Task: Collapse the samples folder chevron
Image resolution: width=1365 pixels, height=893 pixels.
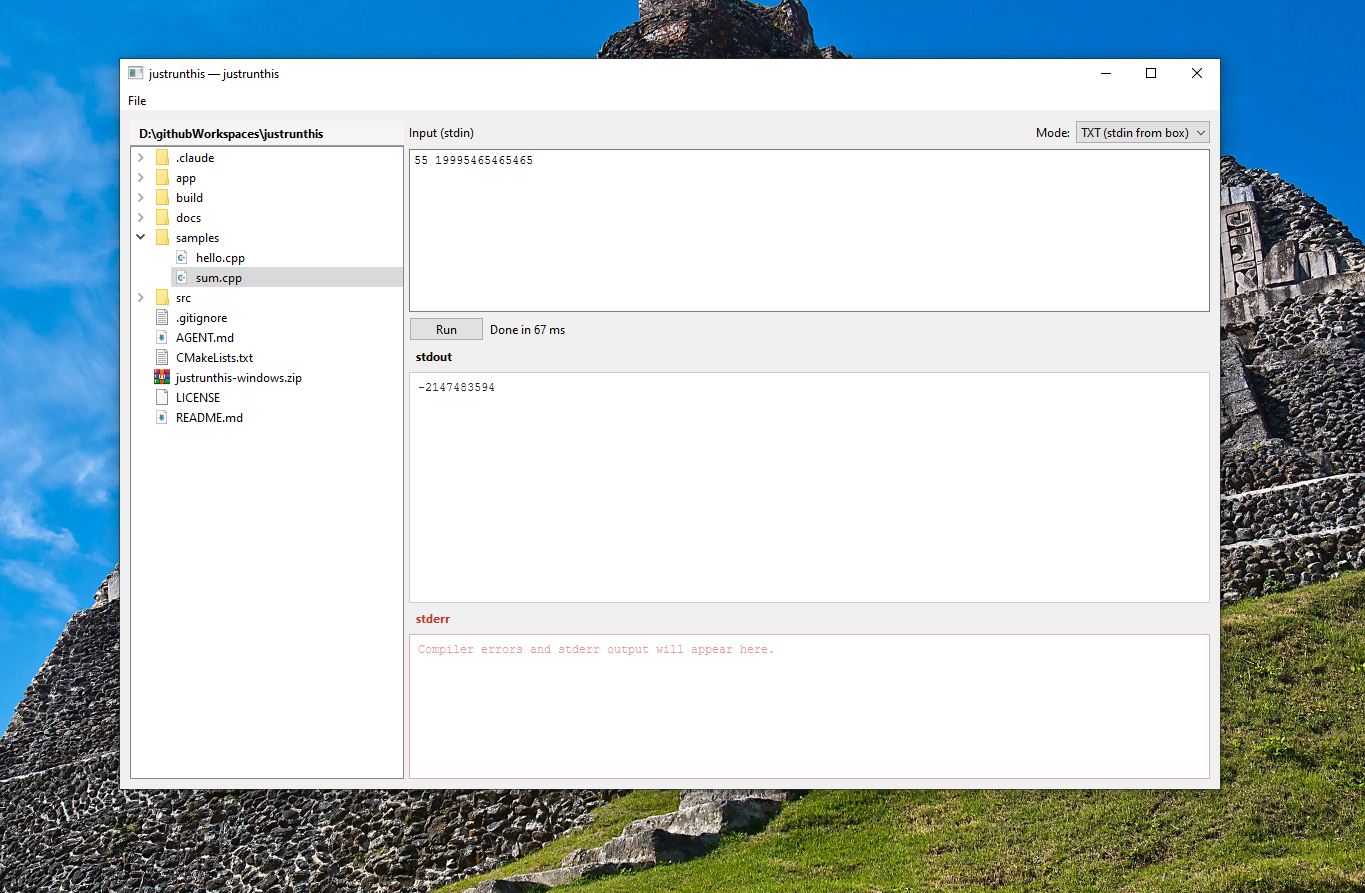Action: pos(140,238)
